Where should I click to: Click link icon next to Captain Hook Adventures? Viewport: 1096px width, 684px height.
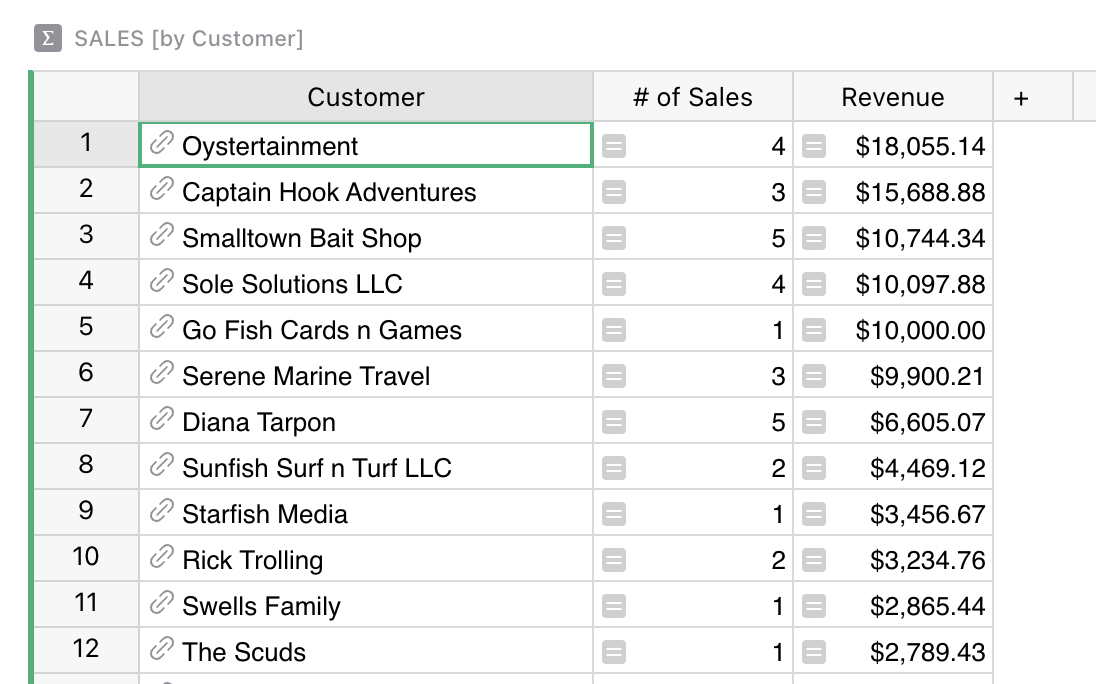pyautogui.click(x=161, y=189)
